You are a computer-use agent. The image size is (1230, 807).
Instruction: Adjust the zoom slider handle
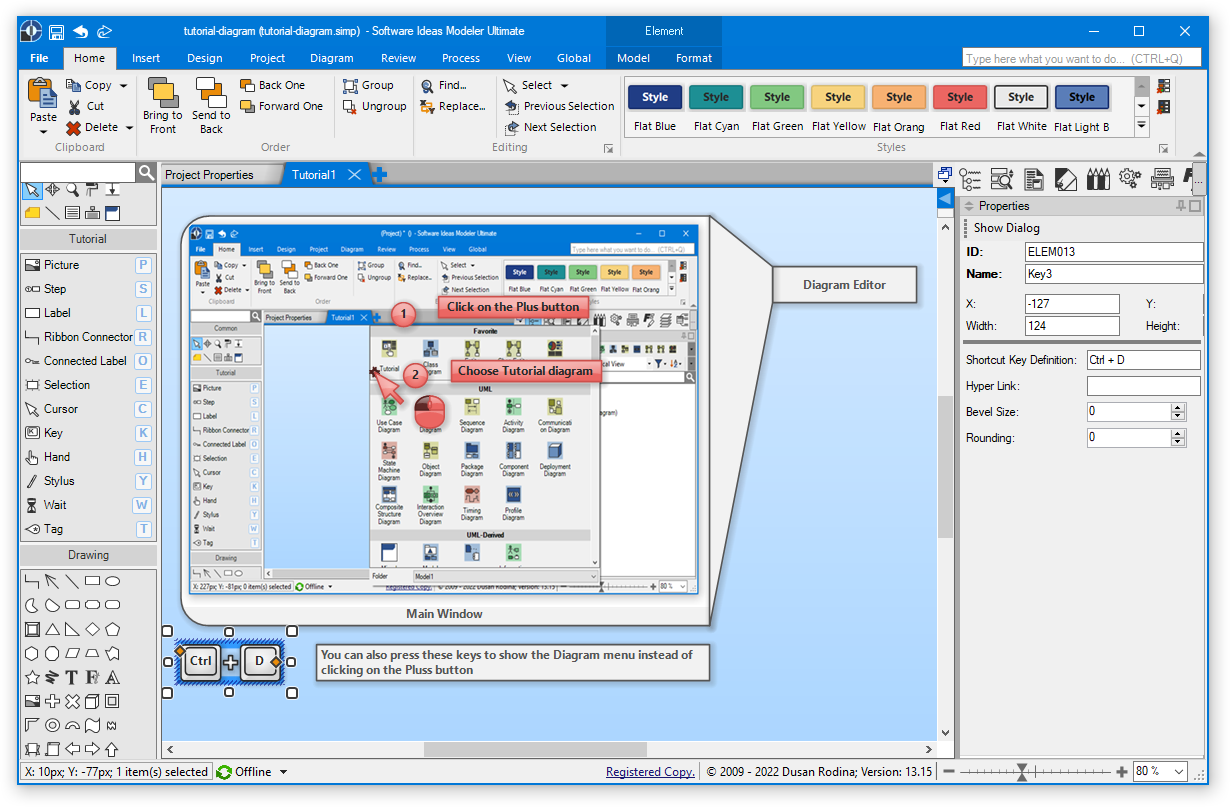[1022, 772]
